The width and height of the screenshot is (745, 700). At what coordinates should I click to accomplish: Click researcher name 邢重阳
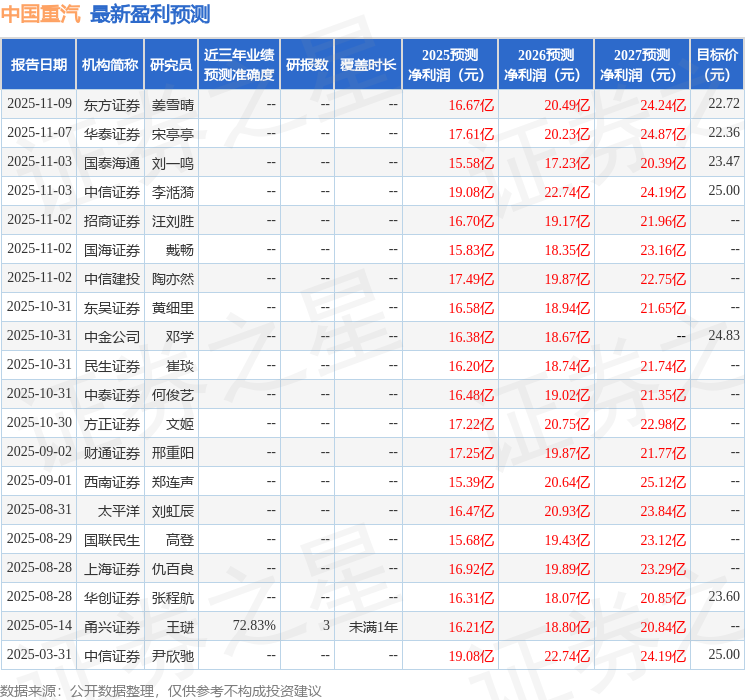pyautogui.click(x=173, y=453)
